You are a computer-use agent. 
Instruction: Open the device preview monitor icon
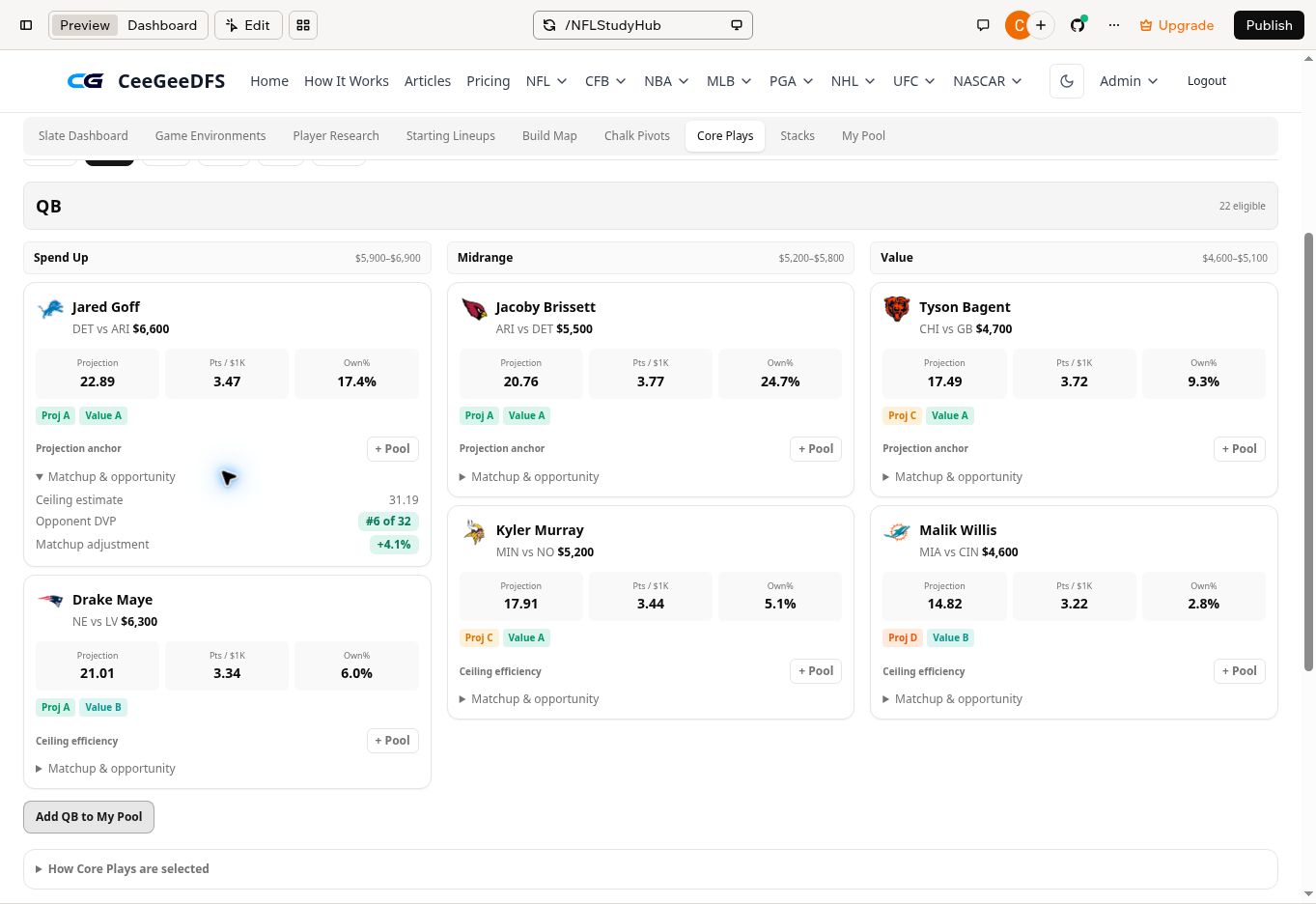pyautogui.click(x=737, y=25)
